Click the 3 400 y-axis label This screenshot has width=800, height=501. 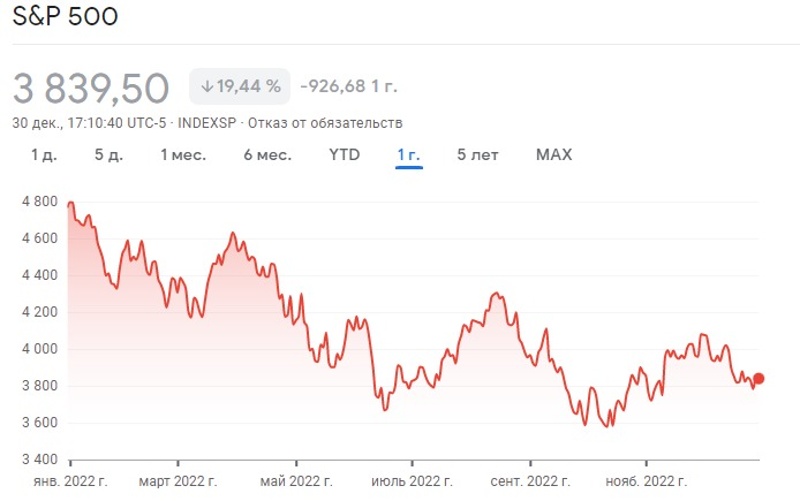(40, 460)
